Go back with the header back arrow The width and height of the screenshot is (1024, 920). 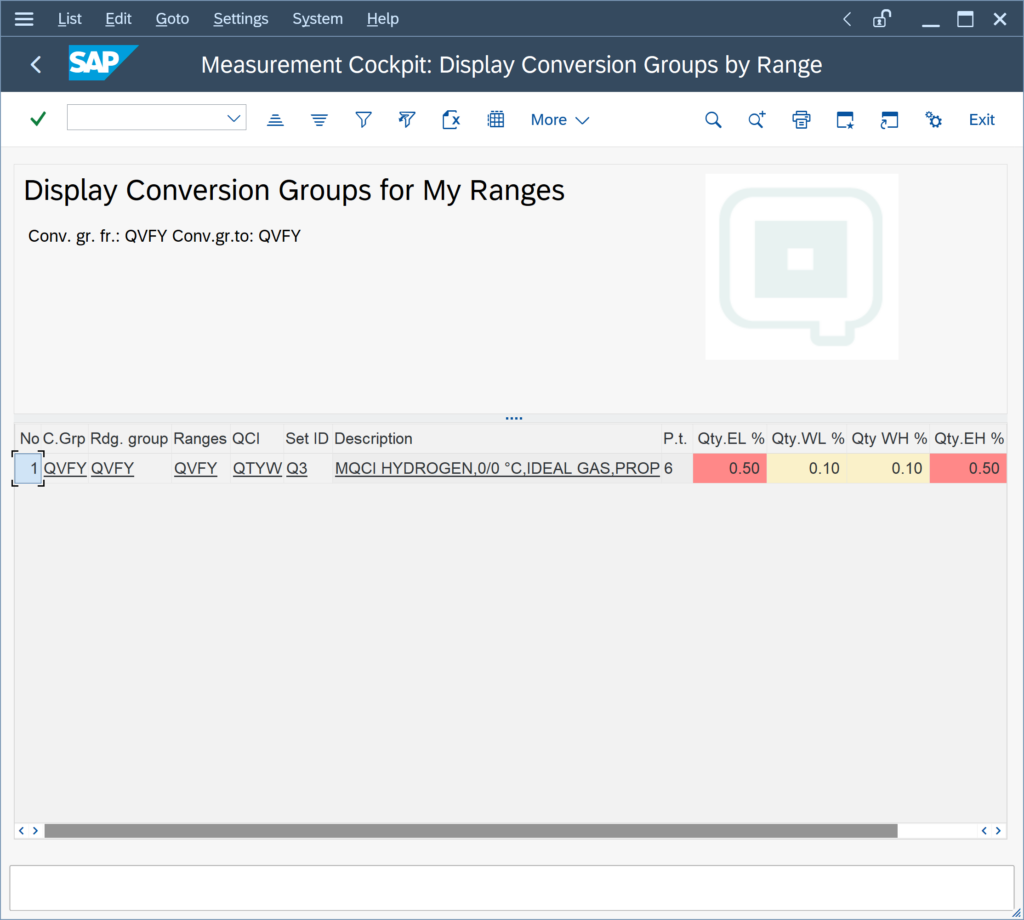(x=36, y=65)
